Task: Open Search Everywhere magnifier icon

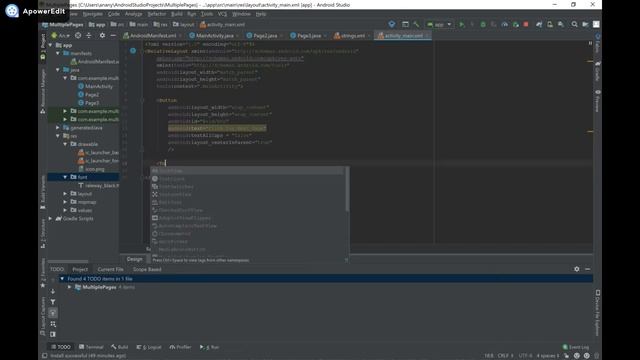Action: (574, 24)
